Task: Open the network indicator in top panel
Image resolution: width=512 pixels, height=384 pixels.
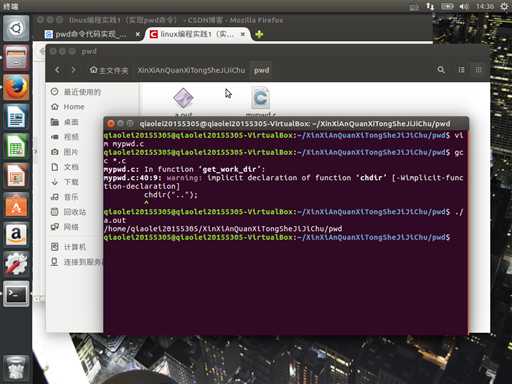Action: [x=430, y=6]
